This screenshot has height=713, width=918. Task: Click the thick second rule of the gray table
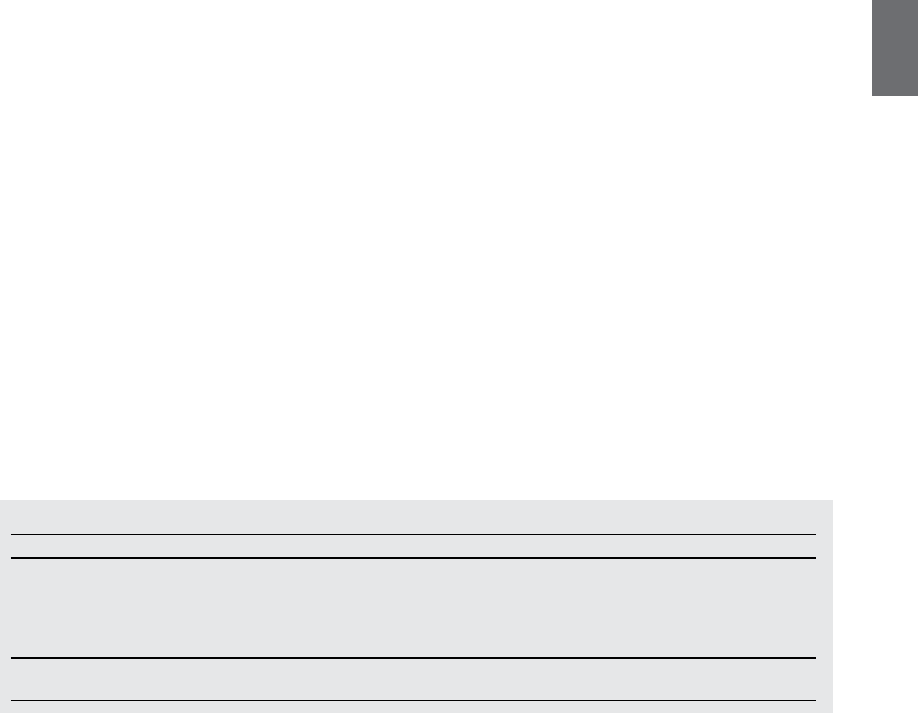(x=413, y=558)
